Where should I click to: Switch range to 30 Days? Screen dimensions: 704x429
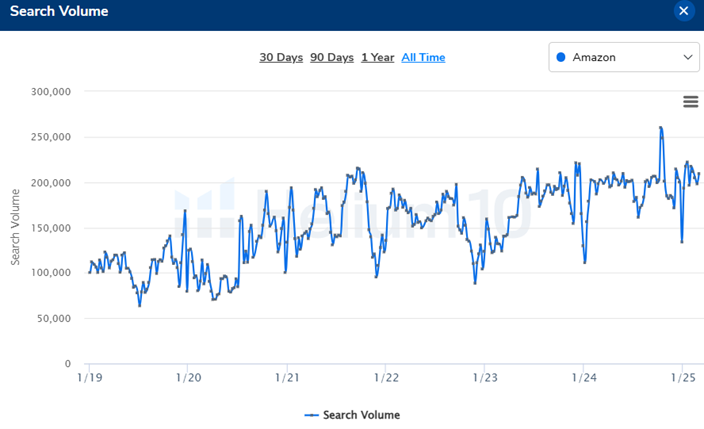tap(281, 57)
